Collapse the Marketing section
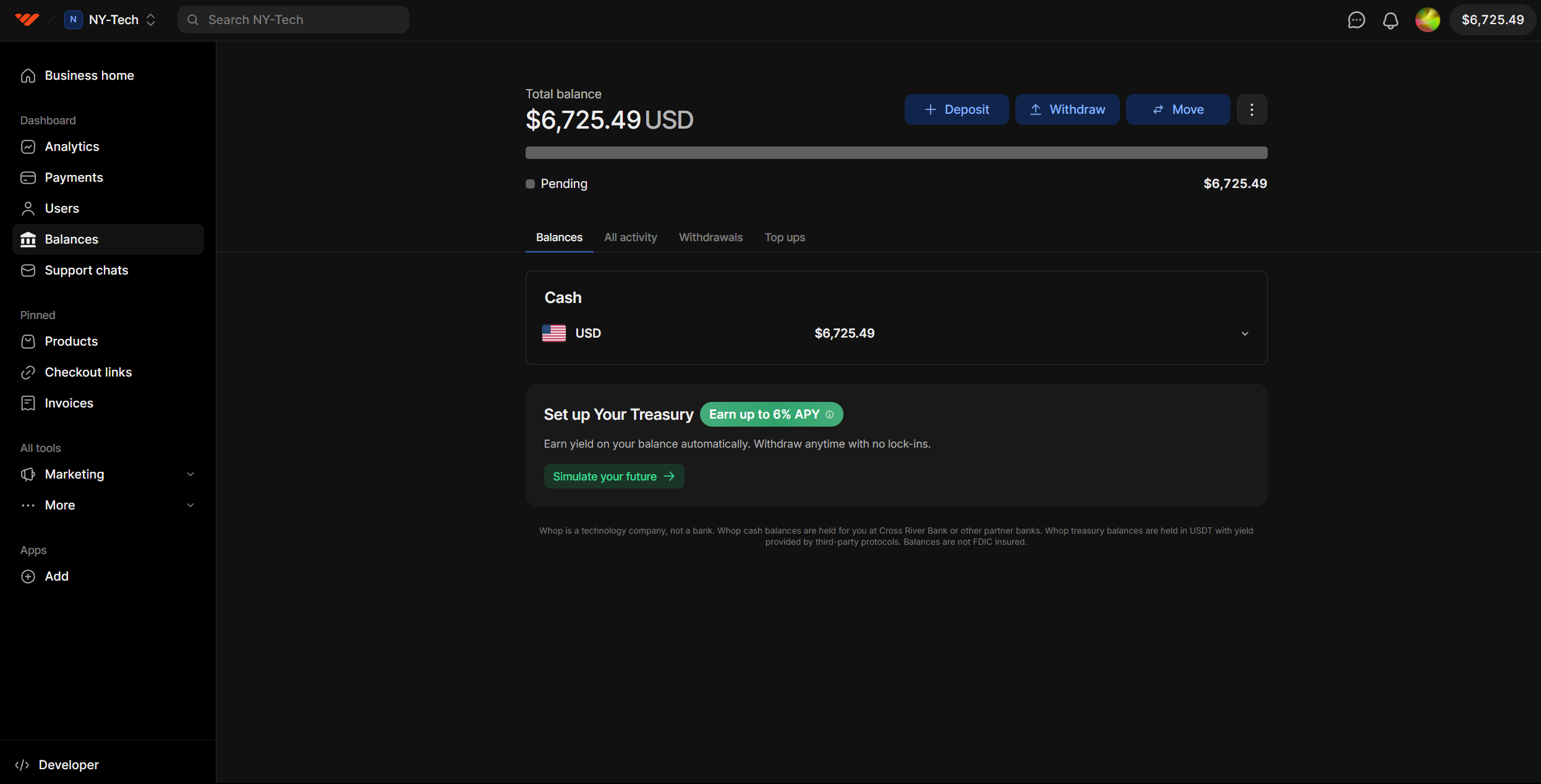This screenshot has width=1541, height=784. [190, 474]
